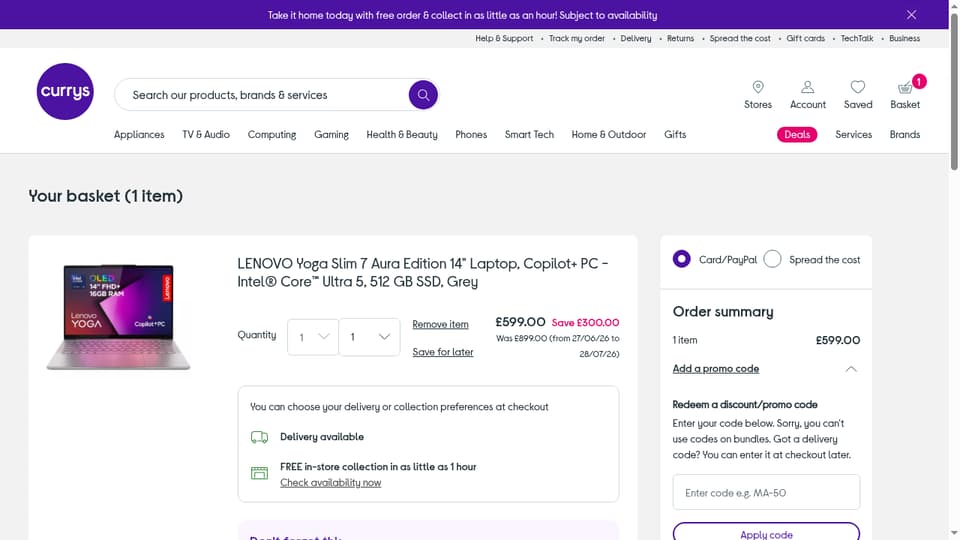
Task: Focus the promo code input field
Action: point(766,492)
